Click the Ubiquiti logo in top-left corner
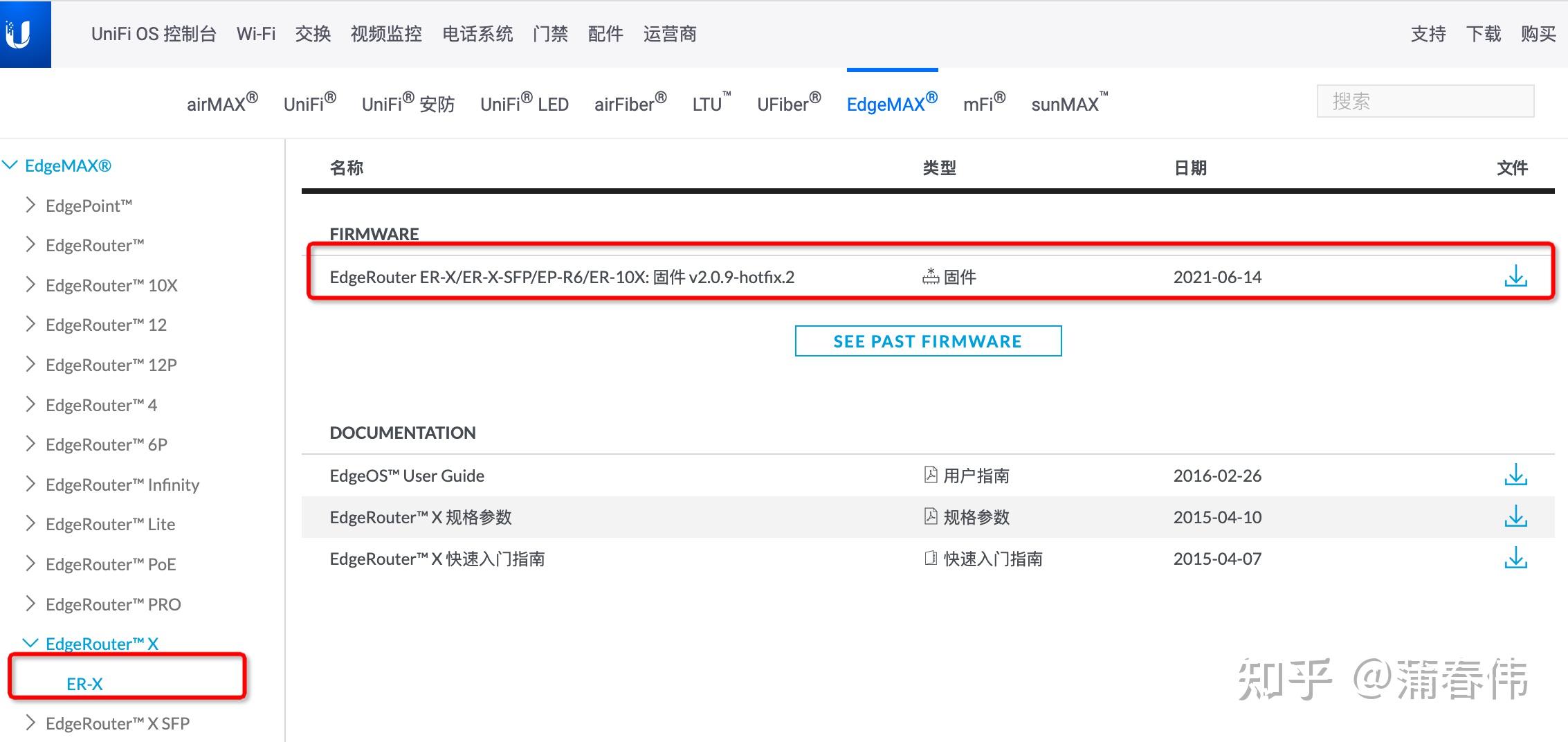1568x742 pixels. [25, 33]
